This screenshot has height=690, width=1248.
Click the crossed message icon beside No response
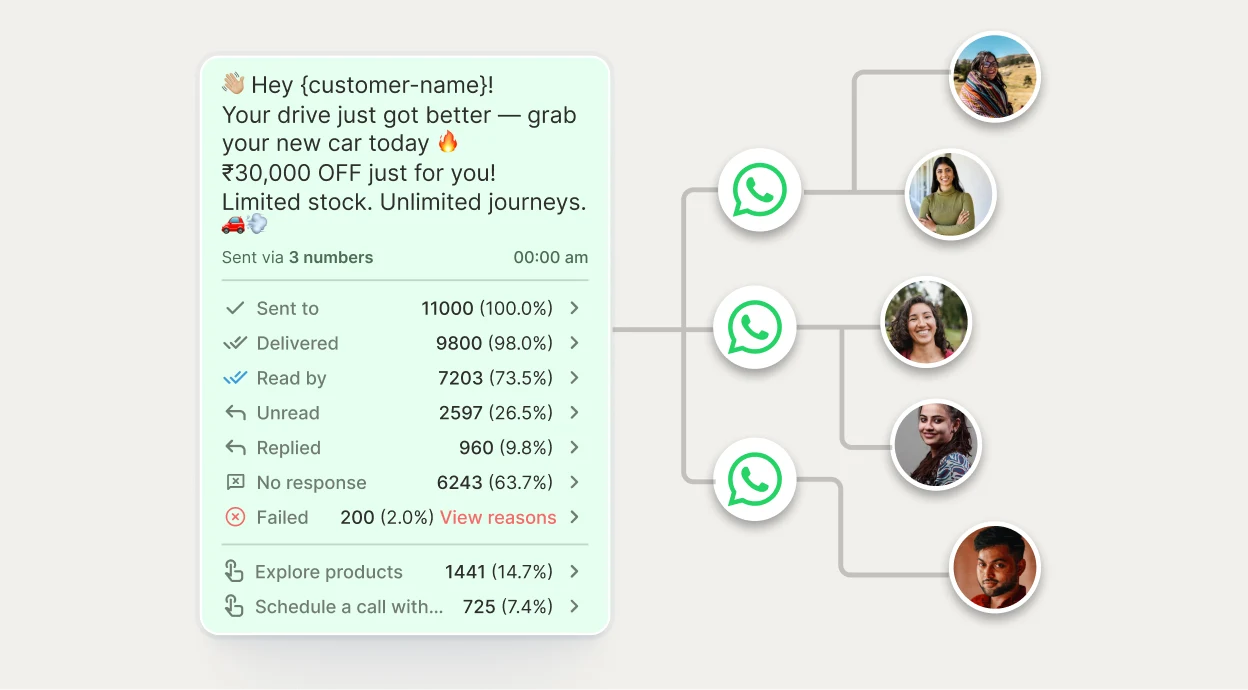click(235, 483)
